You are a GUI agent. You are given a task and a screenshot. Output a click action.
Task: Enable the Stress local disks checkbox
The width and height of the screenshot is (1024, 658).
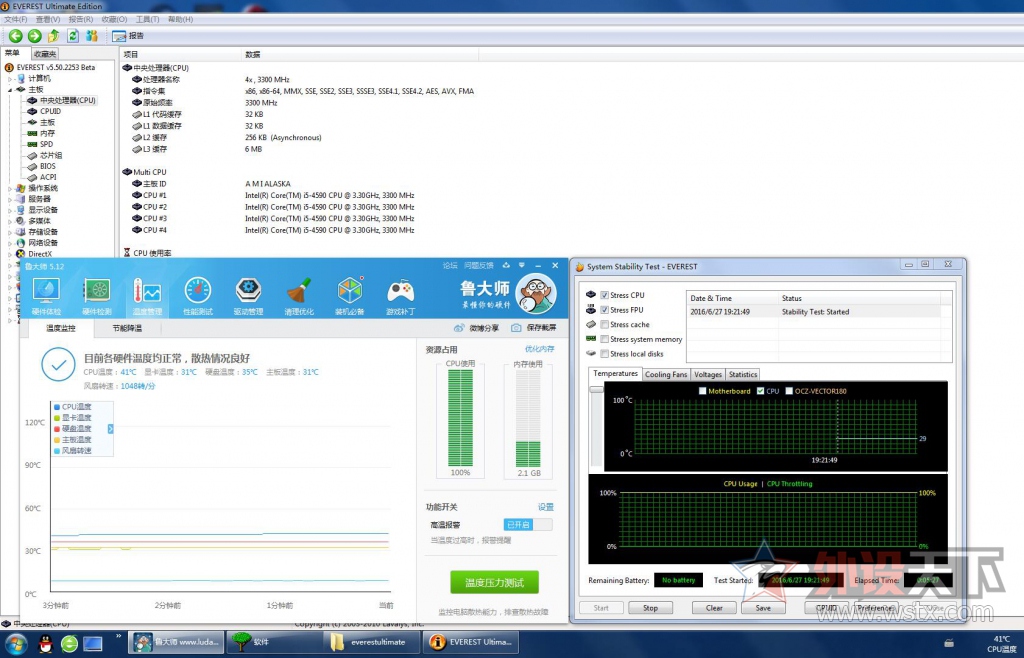(605, 354)
